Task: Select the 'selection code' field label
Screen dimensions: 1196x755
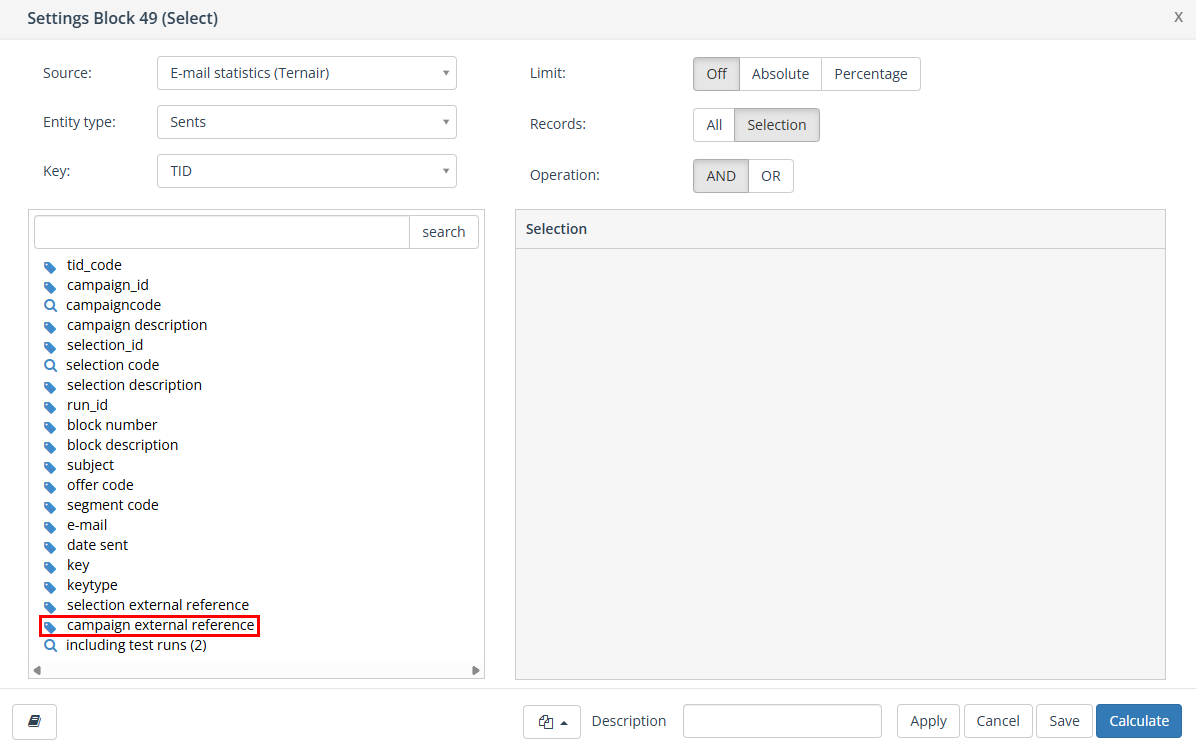Action: click(x=113, y=365)
